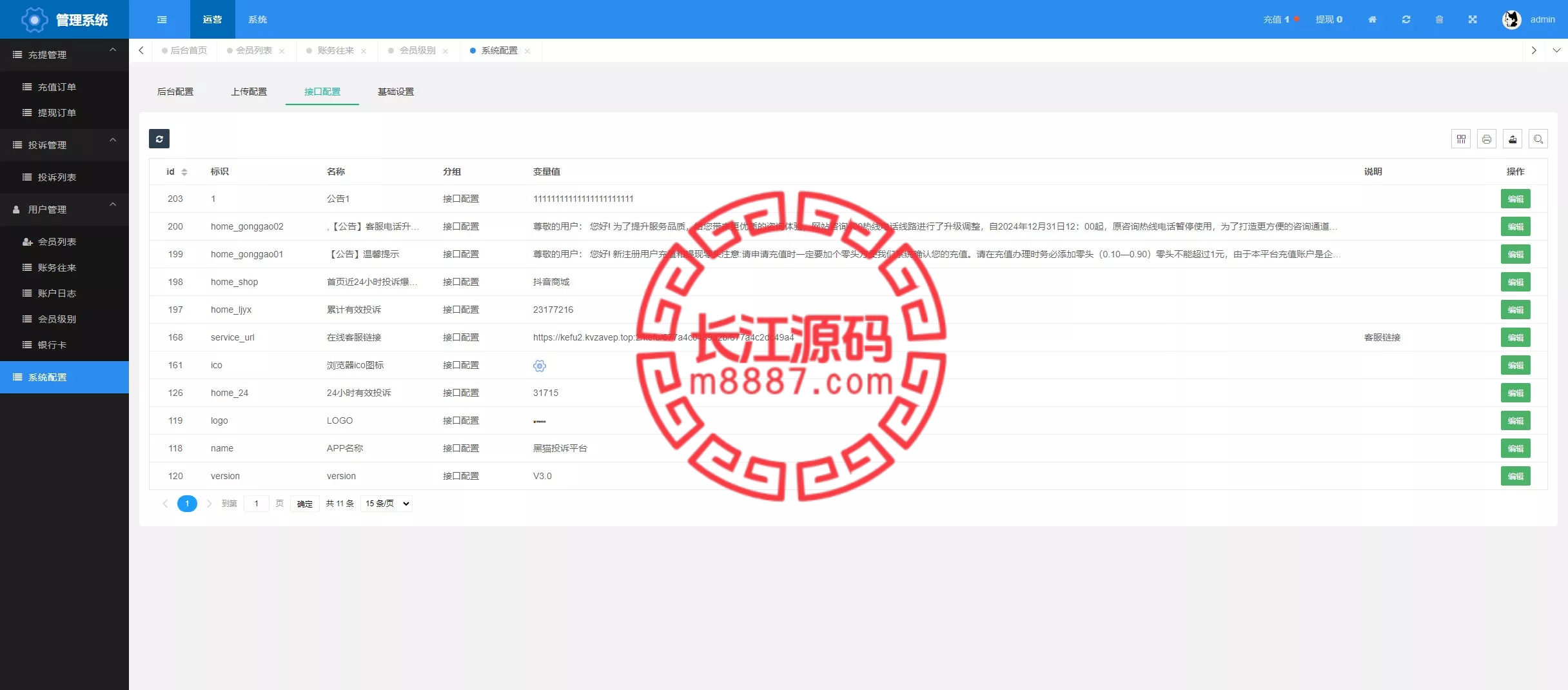Image resolution: width=1568 pixels, height=690 pixels.
Task: Open the 提现 0 notification link
Action: [1329, 19]
